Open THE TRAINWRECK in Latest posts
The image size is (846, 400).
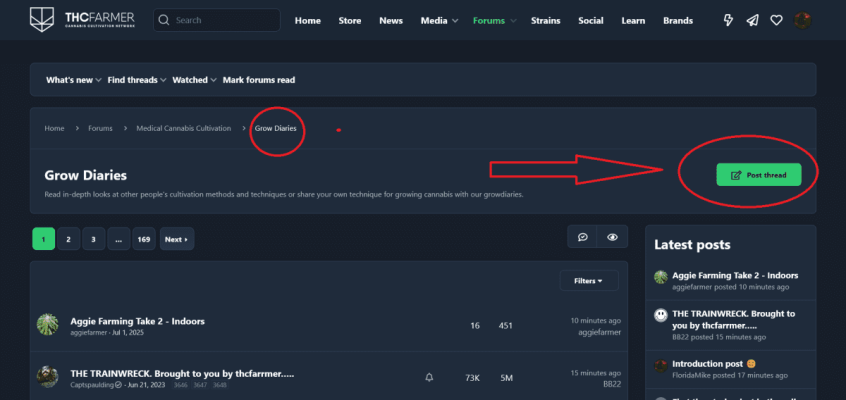734,320
